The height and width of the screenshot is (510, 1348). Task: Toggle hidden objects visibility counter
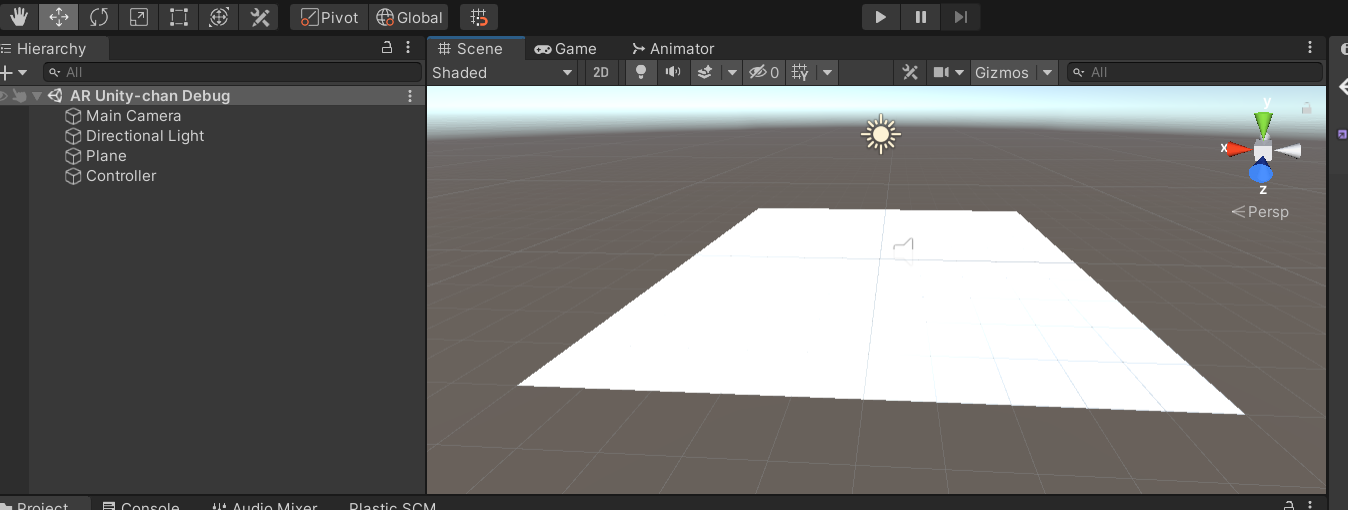point(764,72)
